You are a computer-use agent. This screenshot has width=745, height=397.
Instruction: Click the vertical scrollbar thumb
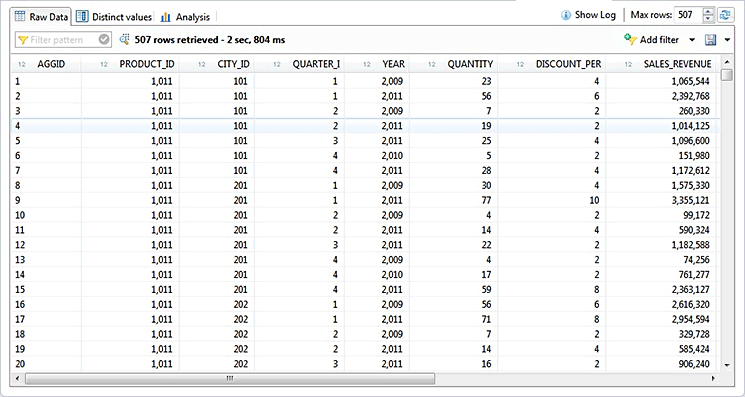(726, 75)
